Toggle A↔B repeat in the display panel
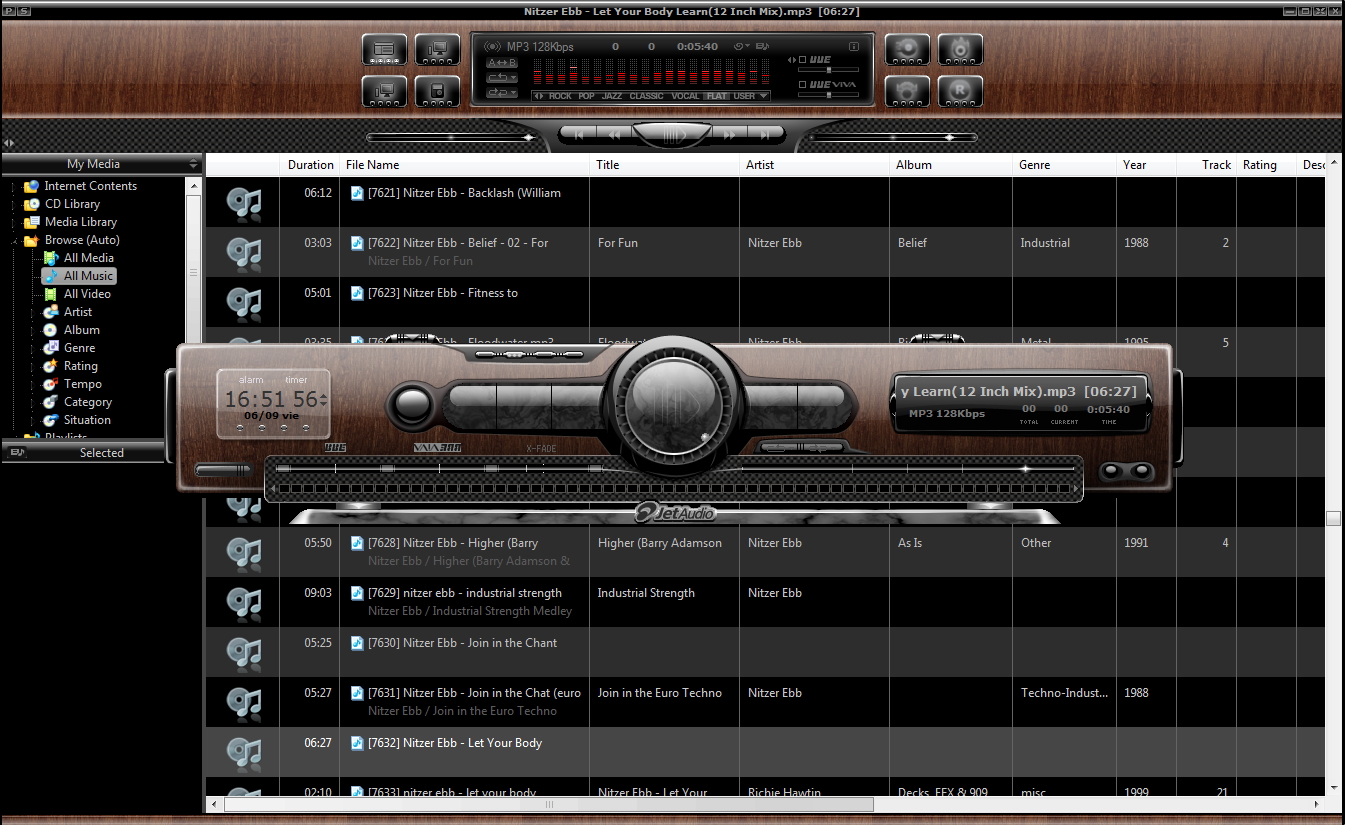The image size is (1345, 825). [x=502, y=62]
